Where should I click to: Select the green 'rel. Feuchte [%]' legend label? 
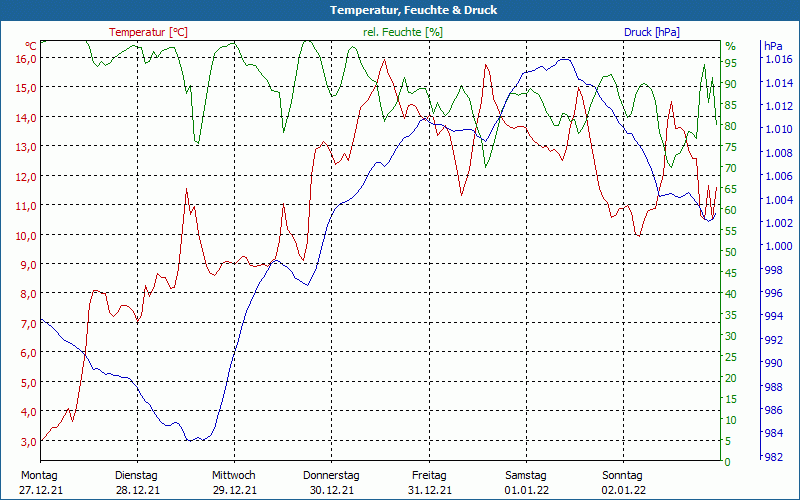[x=403, y=32]
